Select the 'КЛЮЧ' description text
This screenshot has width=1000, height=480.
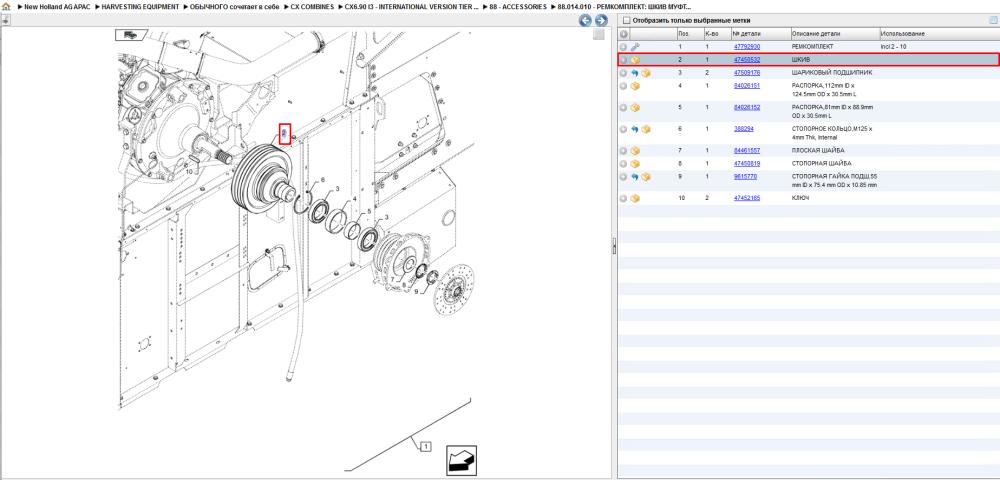(800, 199)
